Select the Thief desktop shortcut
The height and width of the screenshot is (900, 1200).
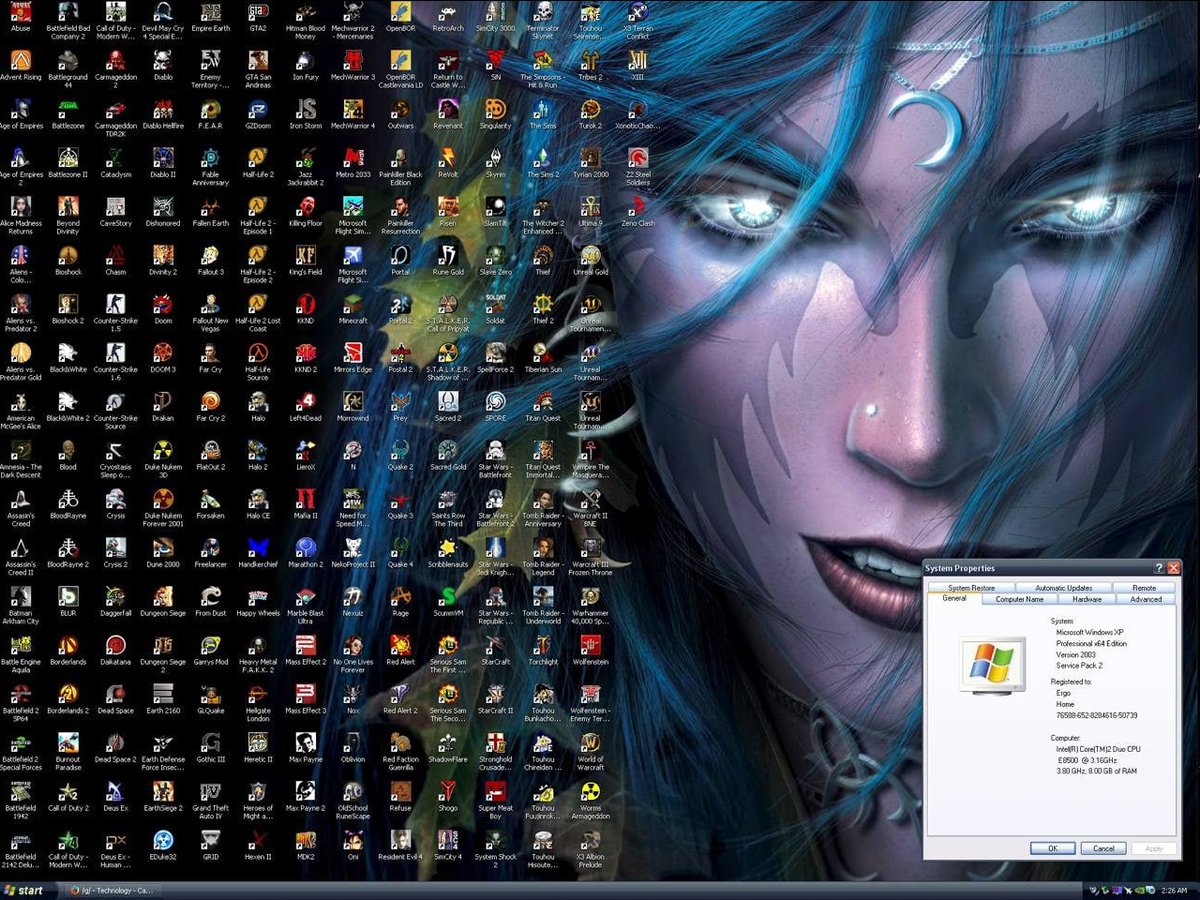(x=543, y=260)
